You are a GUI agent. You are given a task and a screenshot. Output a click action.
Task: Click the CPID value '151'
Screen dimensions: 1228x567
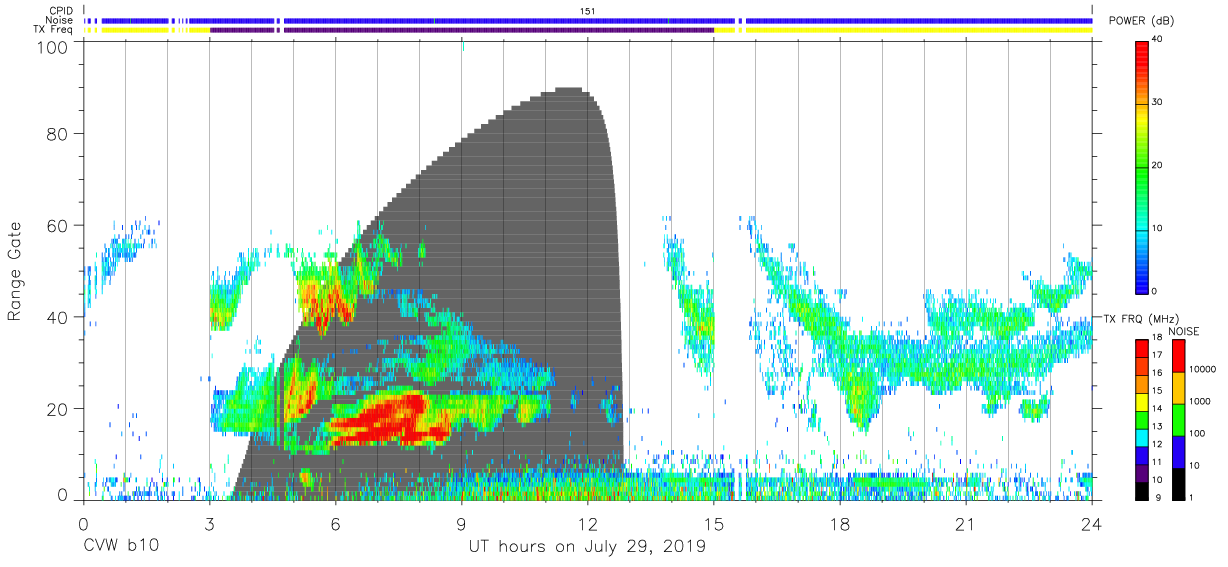point(588,10)
